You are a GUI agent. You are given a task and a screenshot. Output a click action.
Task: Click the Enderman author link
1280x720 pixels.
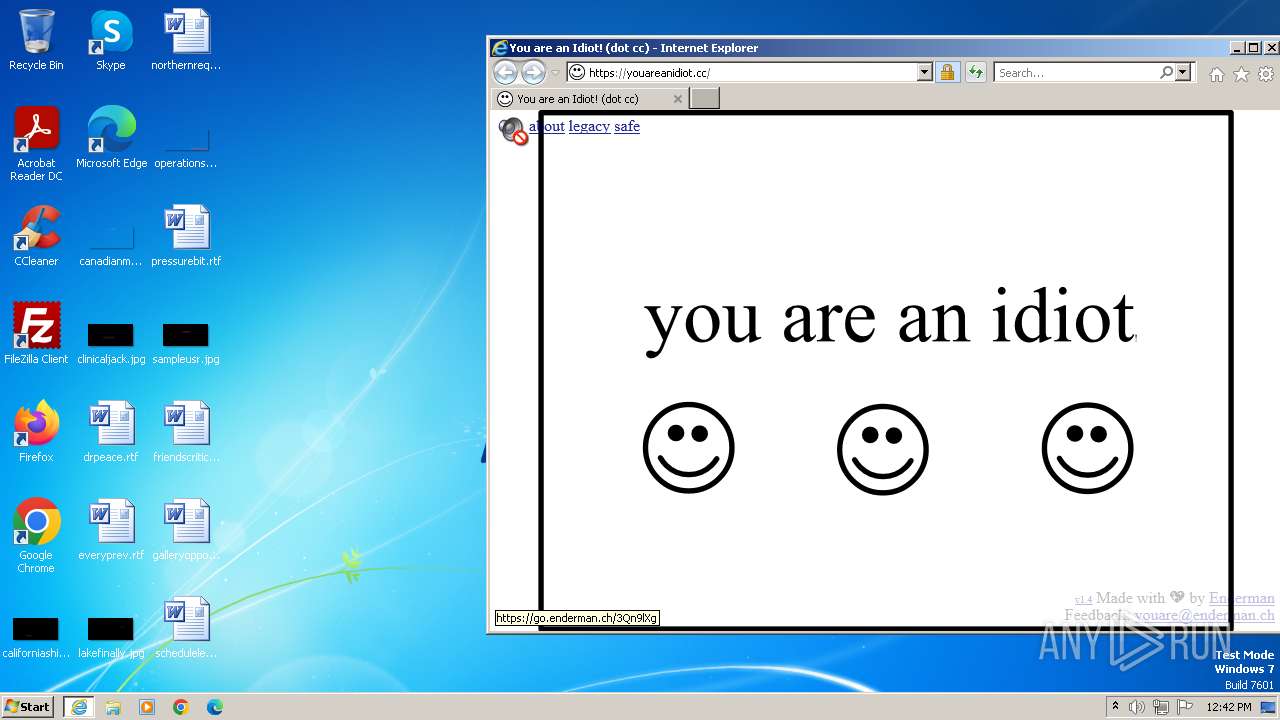(x=1242, y=598)
